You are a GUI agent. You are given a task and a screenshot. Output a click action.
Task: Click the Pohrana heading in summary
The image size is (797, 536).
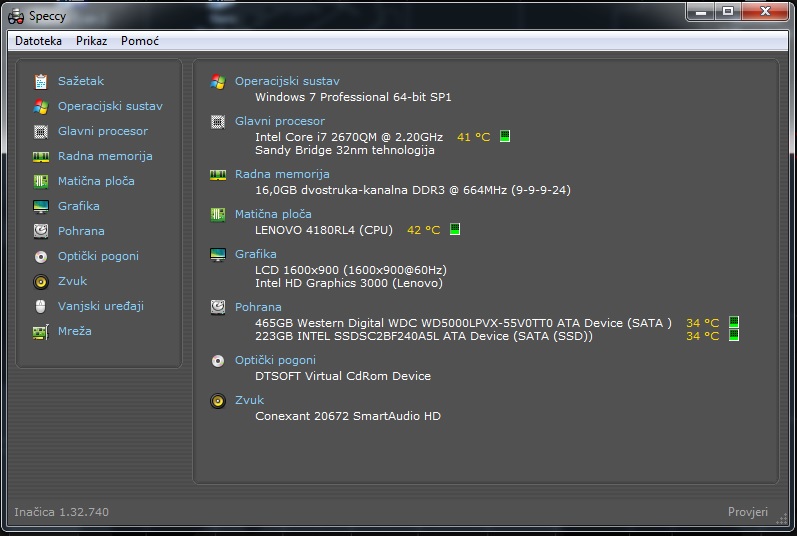tap(258, 307)
